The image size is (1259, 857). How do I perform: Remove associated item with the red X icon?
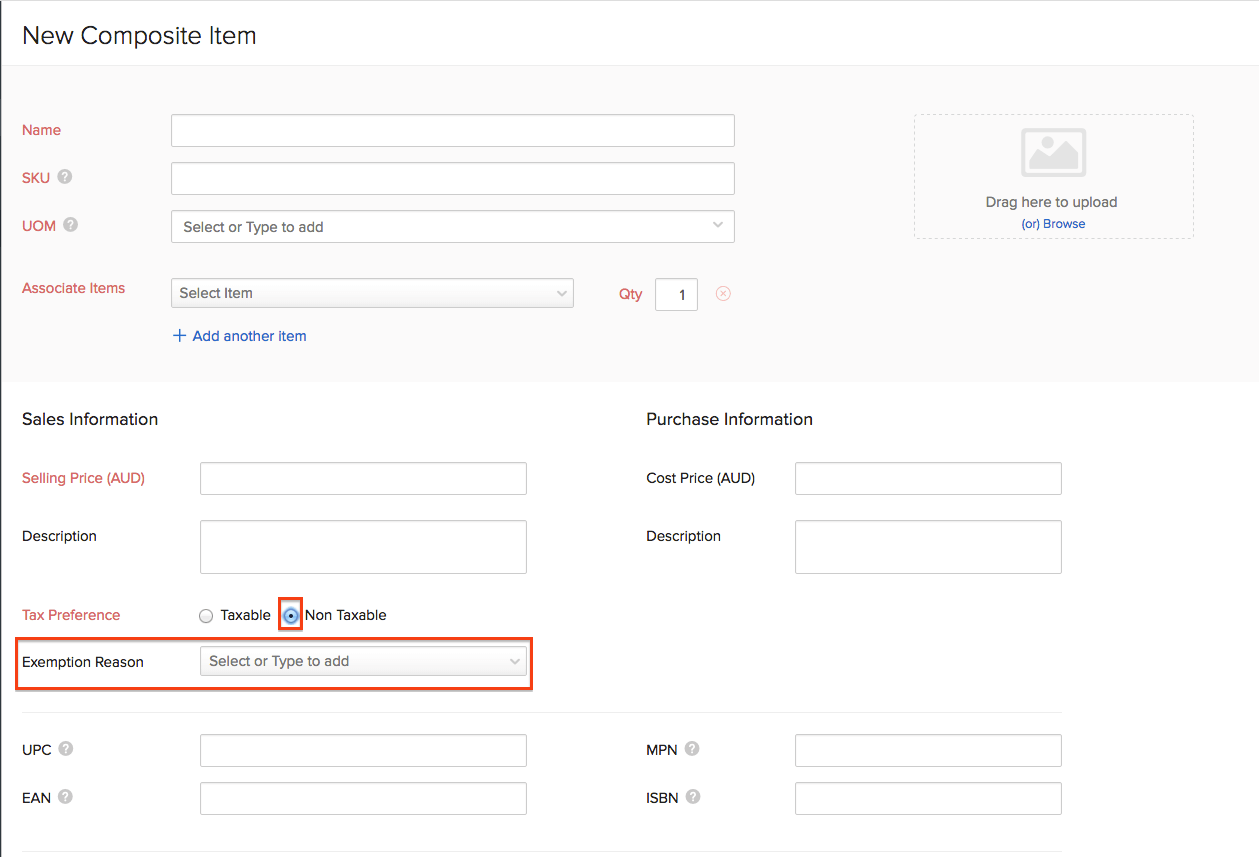723,293
